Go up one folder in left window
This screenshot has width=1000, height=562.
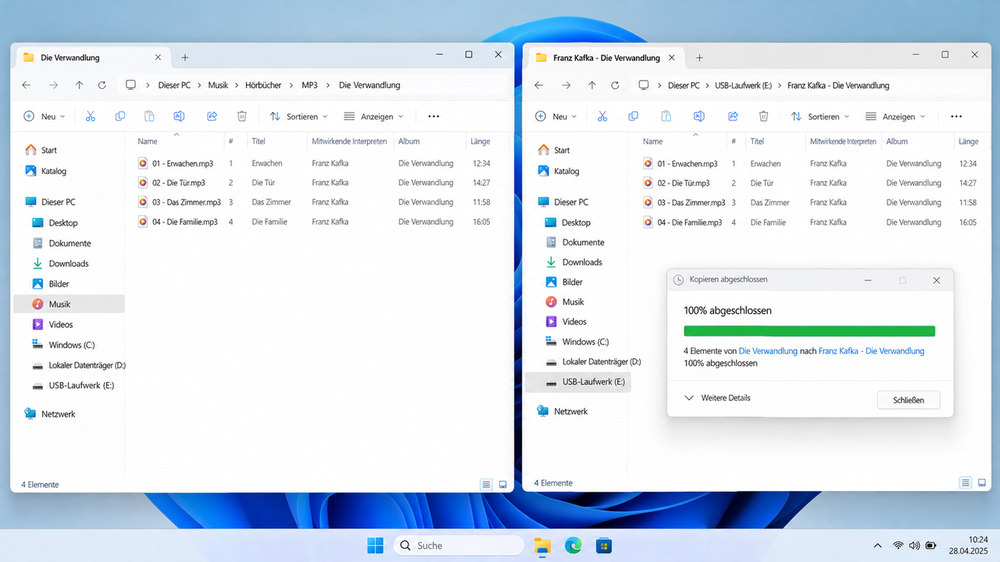tap(79, 85)
